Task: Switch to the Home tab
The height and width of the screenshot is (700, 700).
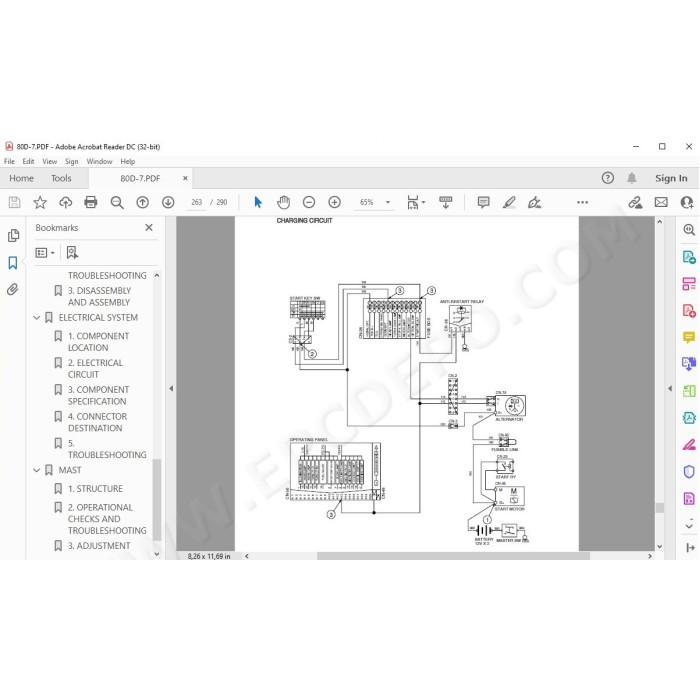Action: (21, 178)
